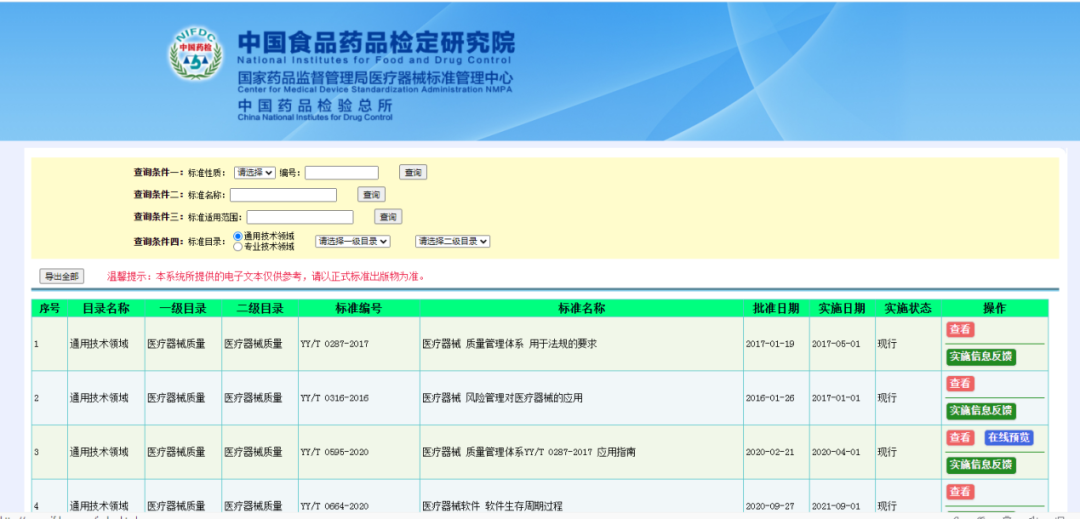This screenshot has height=519, width=1080.
Task: Click the NIFDC logo emblem
Action: pos(196,54)
